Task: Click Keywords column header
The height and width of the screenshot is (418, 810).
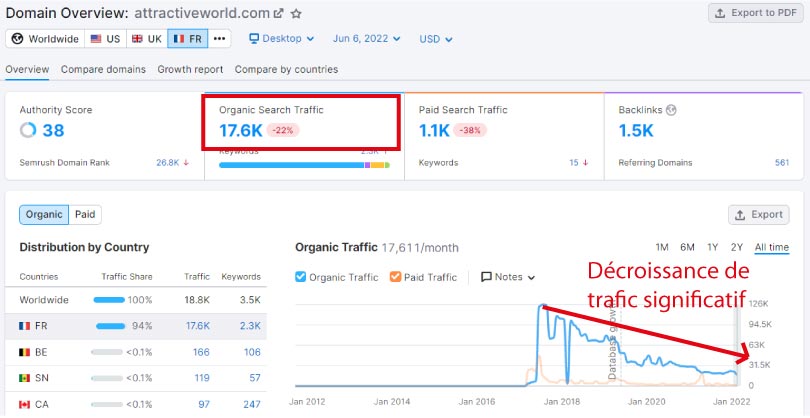Action: (x=241, y=277)
